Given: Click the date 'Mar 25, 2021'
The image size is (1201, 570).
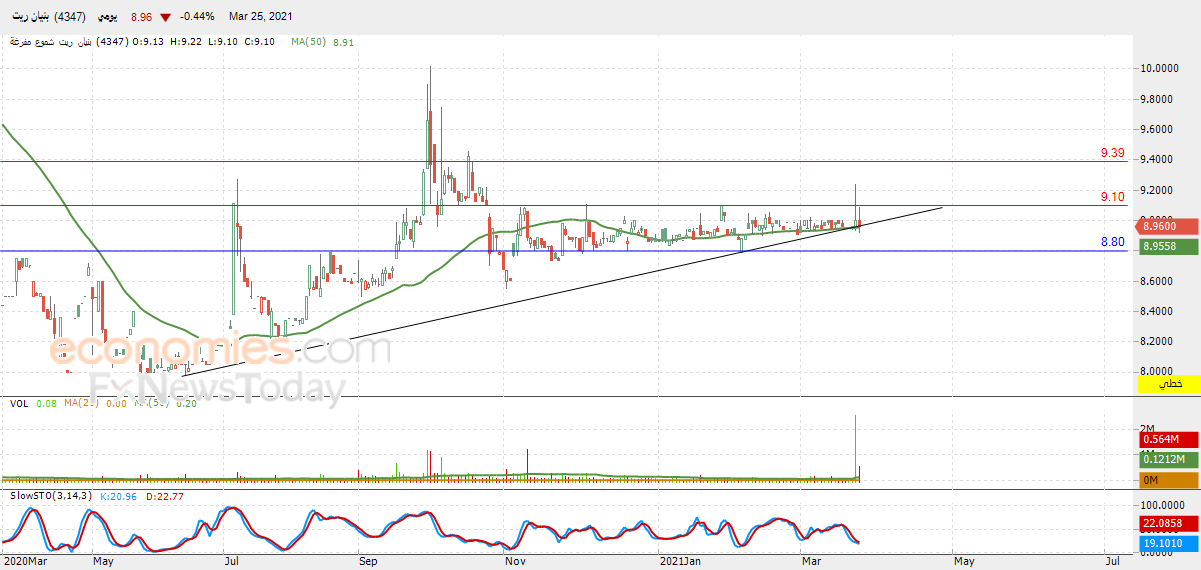Looking at the screenshot, I should pos(263,17).
